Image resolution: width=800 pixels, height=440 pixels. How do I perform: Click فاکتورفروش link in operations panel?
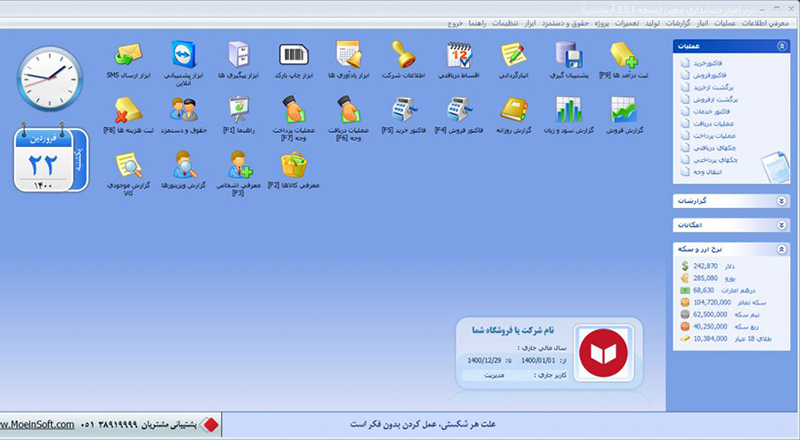pos(710,76)
